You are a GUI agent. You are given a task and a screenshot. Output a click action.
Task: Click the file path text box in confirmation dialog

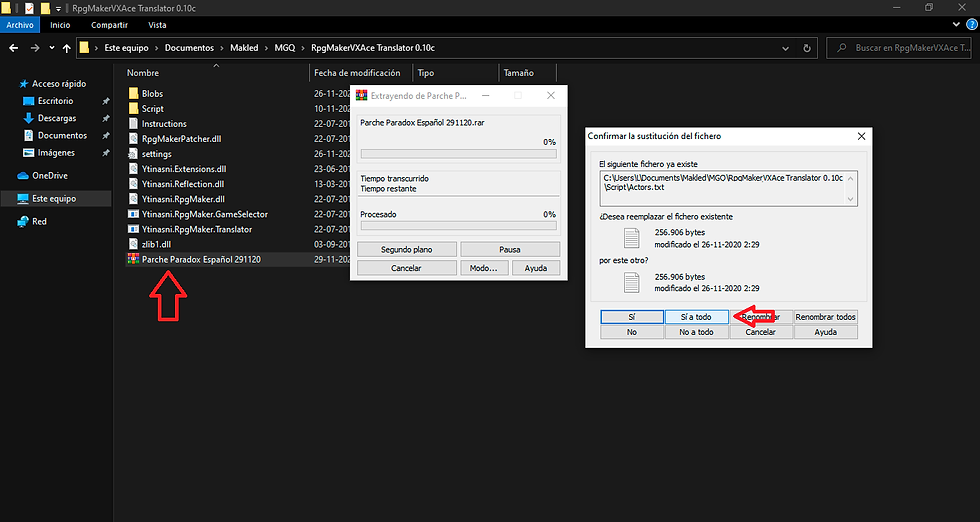coord(728,188)
